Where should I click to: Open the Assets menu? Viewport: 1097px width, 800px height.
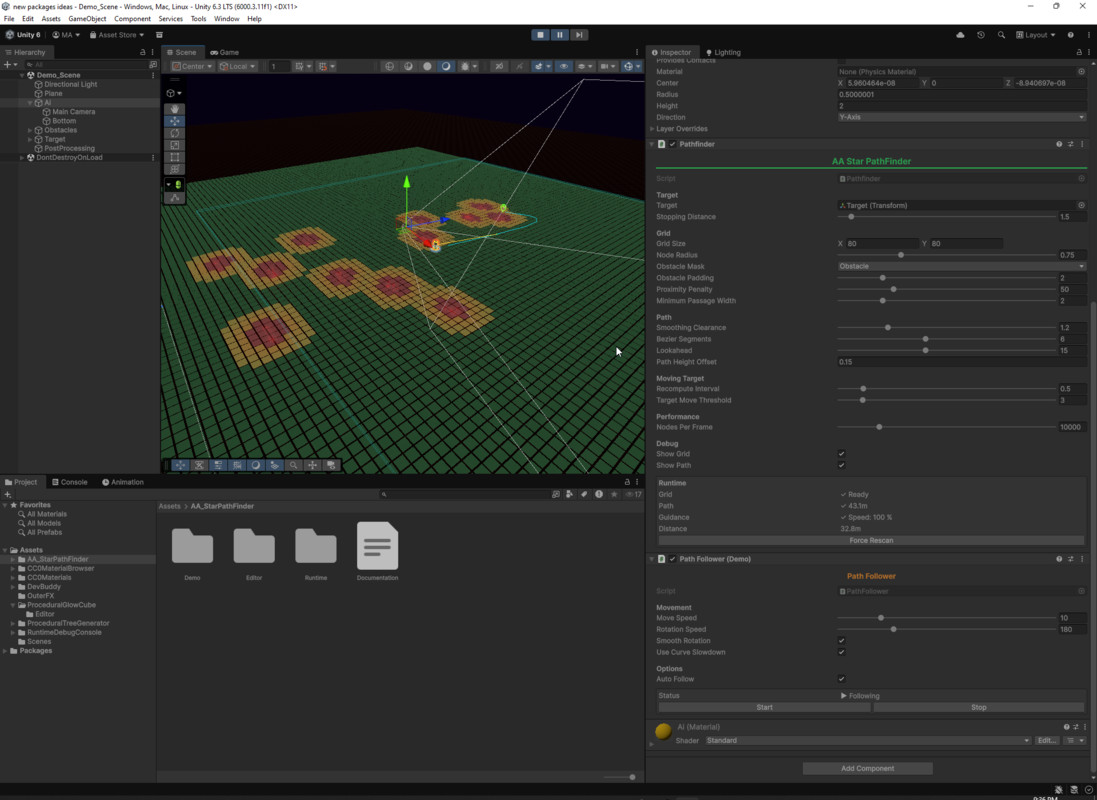point(50,19)
